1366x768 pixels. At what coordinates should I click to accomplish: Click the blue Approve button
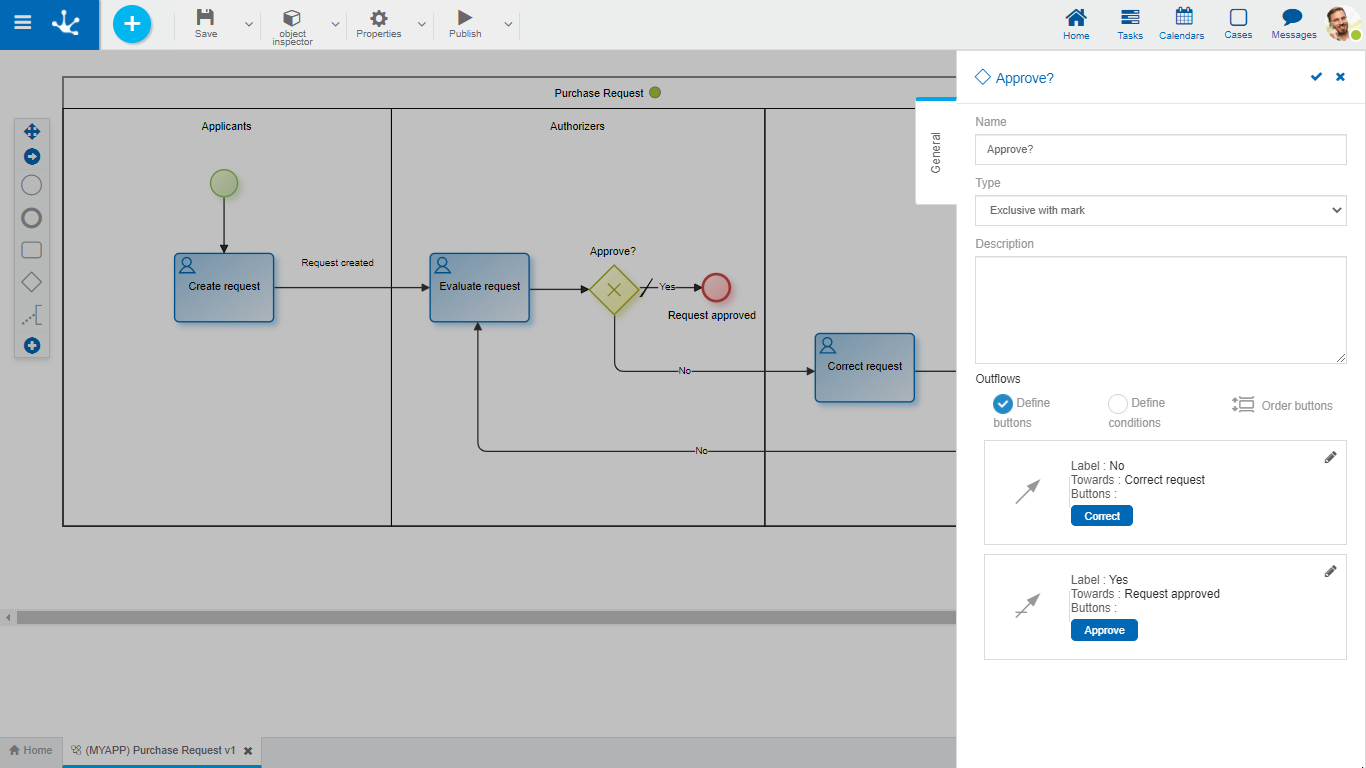(1104, 630)
